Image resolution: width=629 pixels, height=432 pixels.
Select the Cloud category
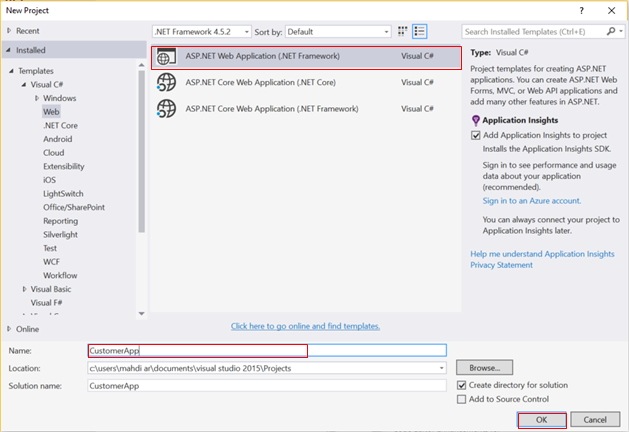tap(53, 153)
